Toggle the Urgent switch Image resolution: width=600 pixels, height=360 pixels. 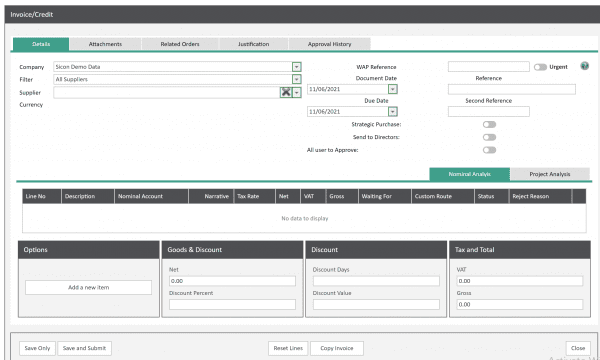pyautogui.click(x=540, y=67)
